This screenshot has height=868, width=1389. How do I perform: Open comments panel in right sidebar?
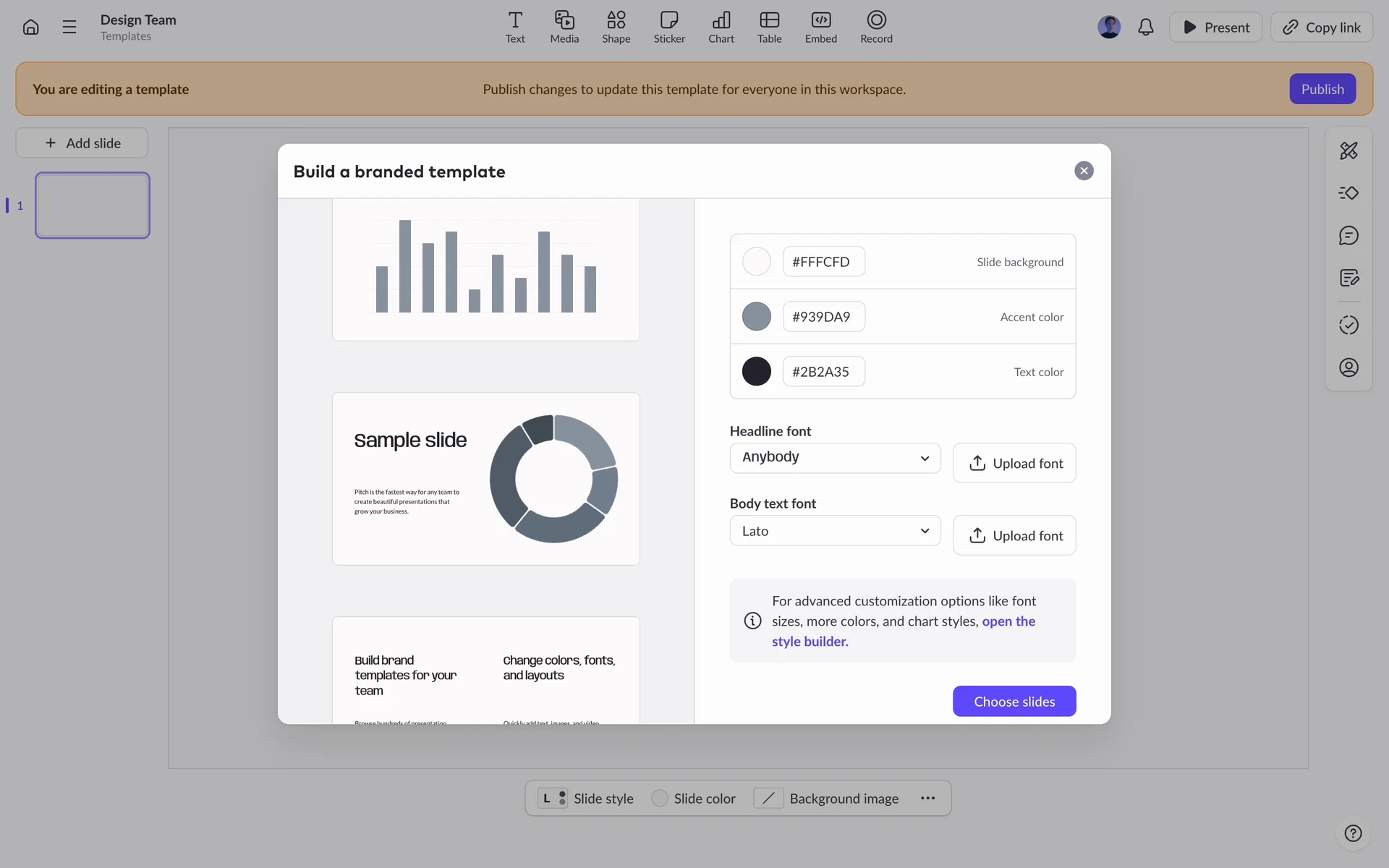click(1348, 236)
